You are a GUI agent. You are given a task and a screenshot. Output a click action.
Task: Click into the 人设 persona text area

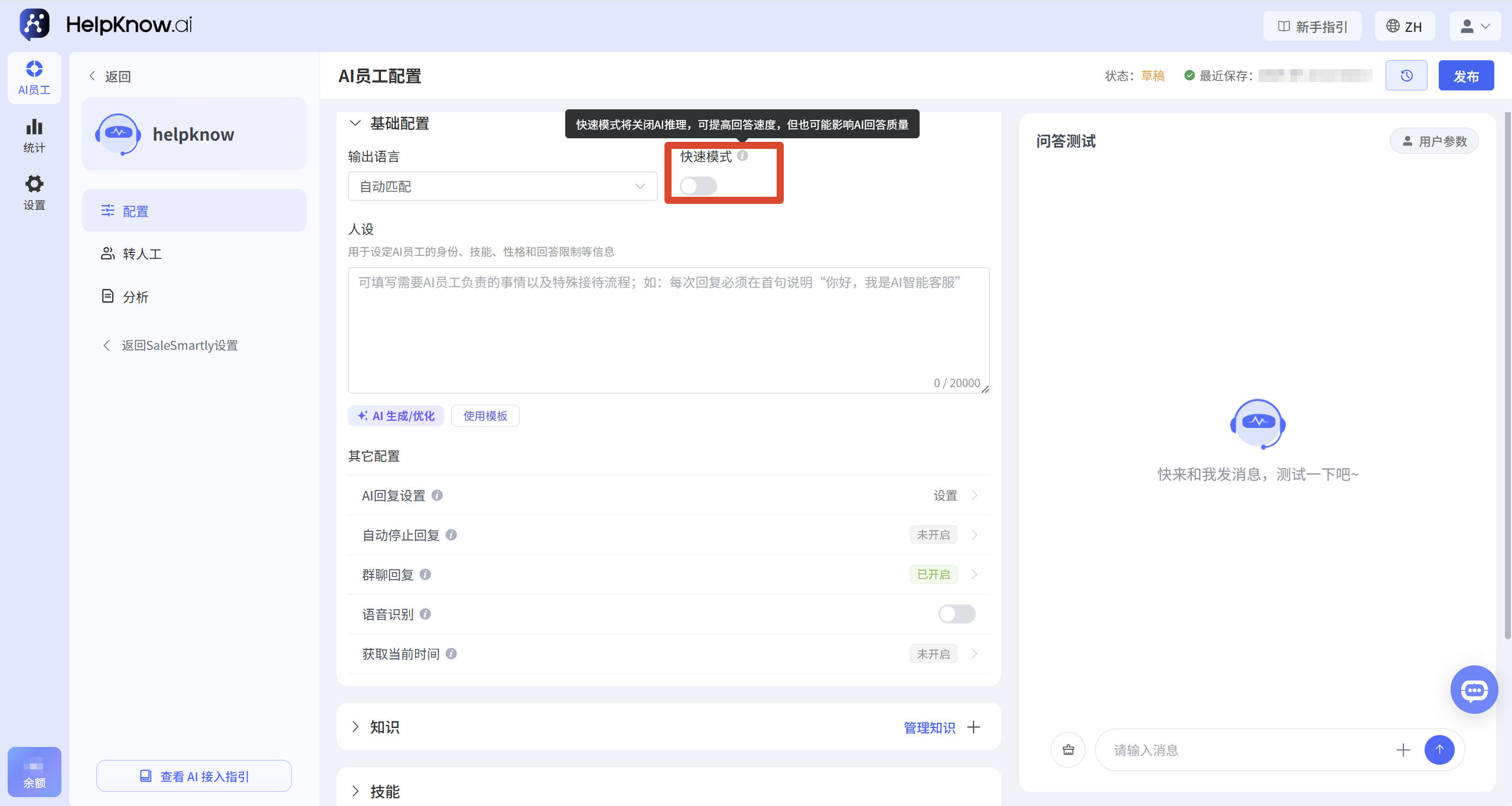click(669, 330)
